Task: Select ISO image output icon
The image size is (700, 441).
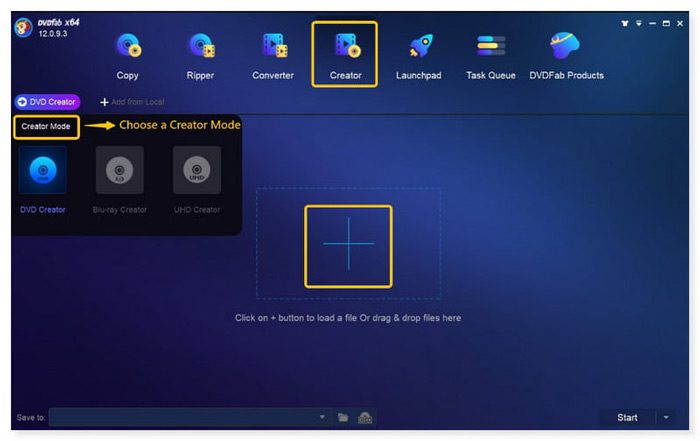Action: pyautogui.click(x=365, y=417)
